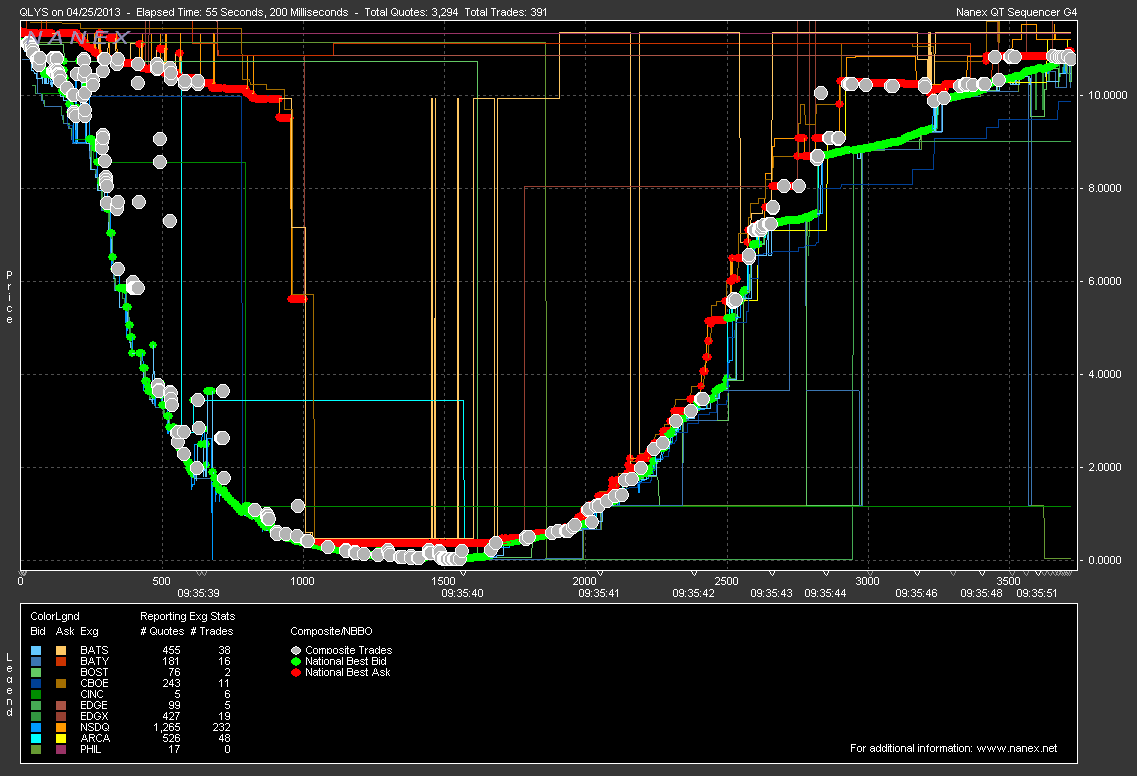
Task: Pick the CBOE bid color swatch
Action: (36, 683)
